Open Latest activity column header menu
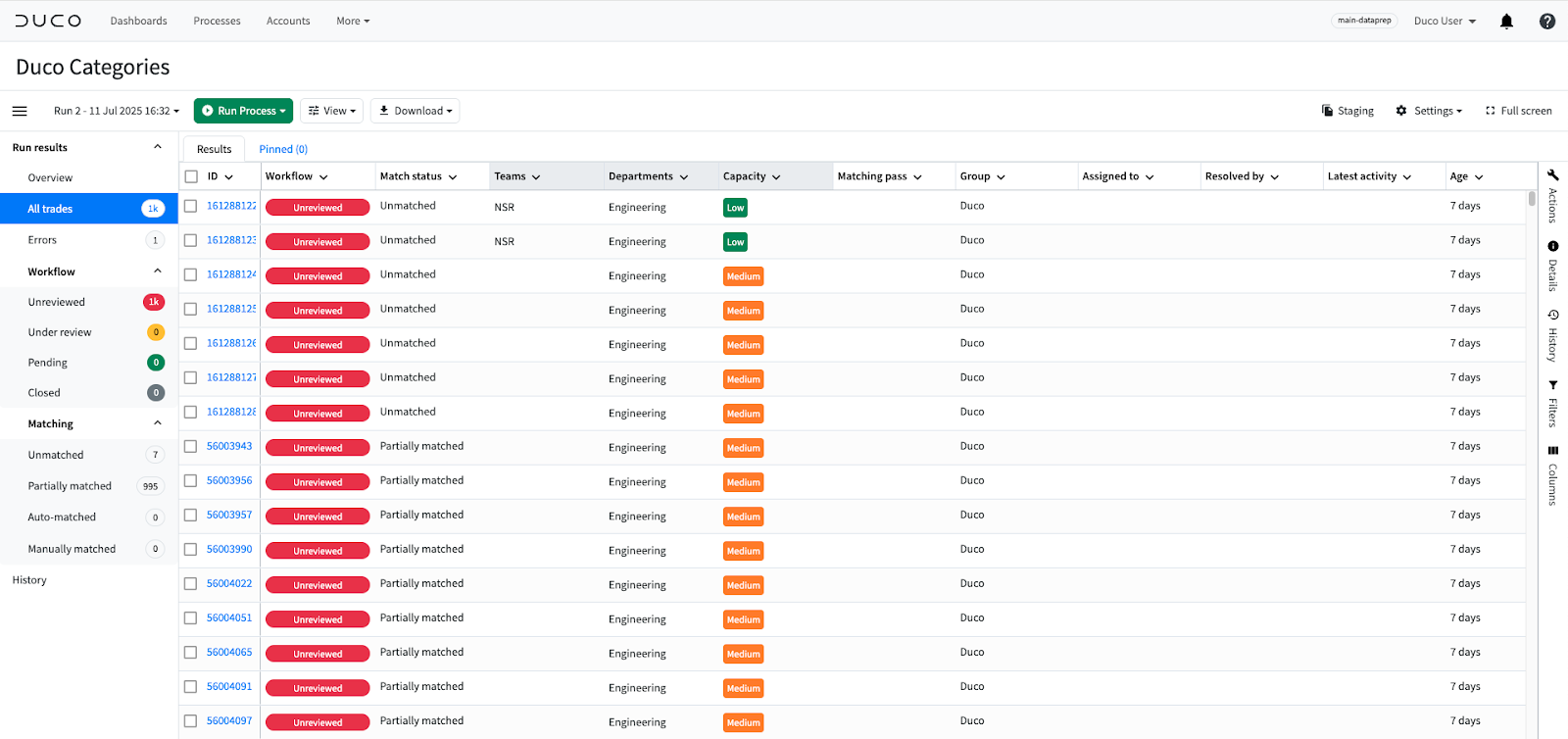The width and height of the screenshot is (1568, 739). (1407, 177)
